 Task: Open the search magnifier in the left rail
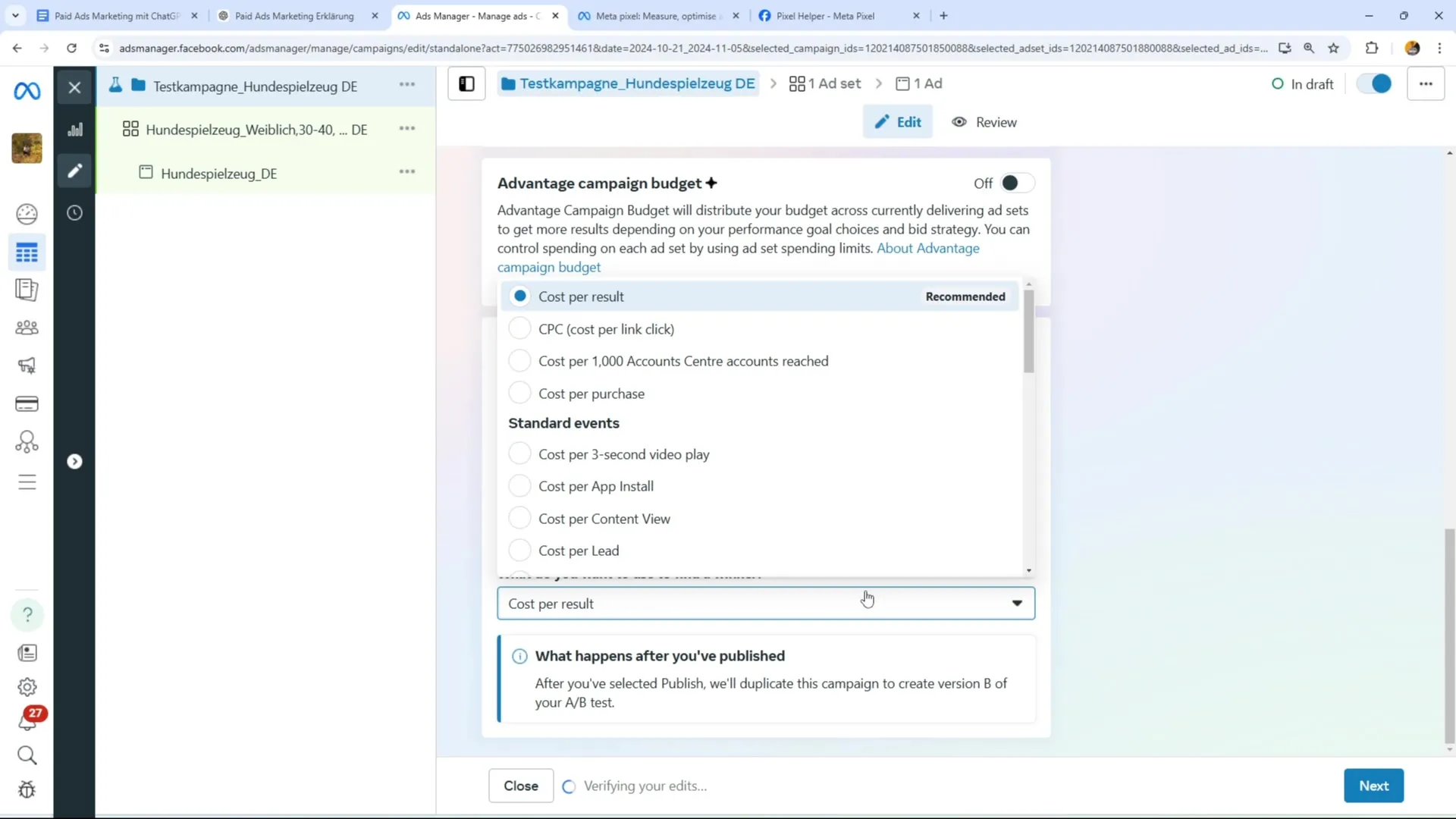(27, 755)
